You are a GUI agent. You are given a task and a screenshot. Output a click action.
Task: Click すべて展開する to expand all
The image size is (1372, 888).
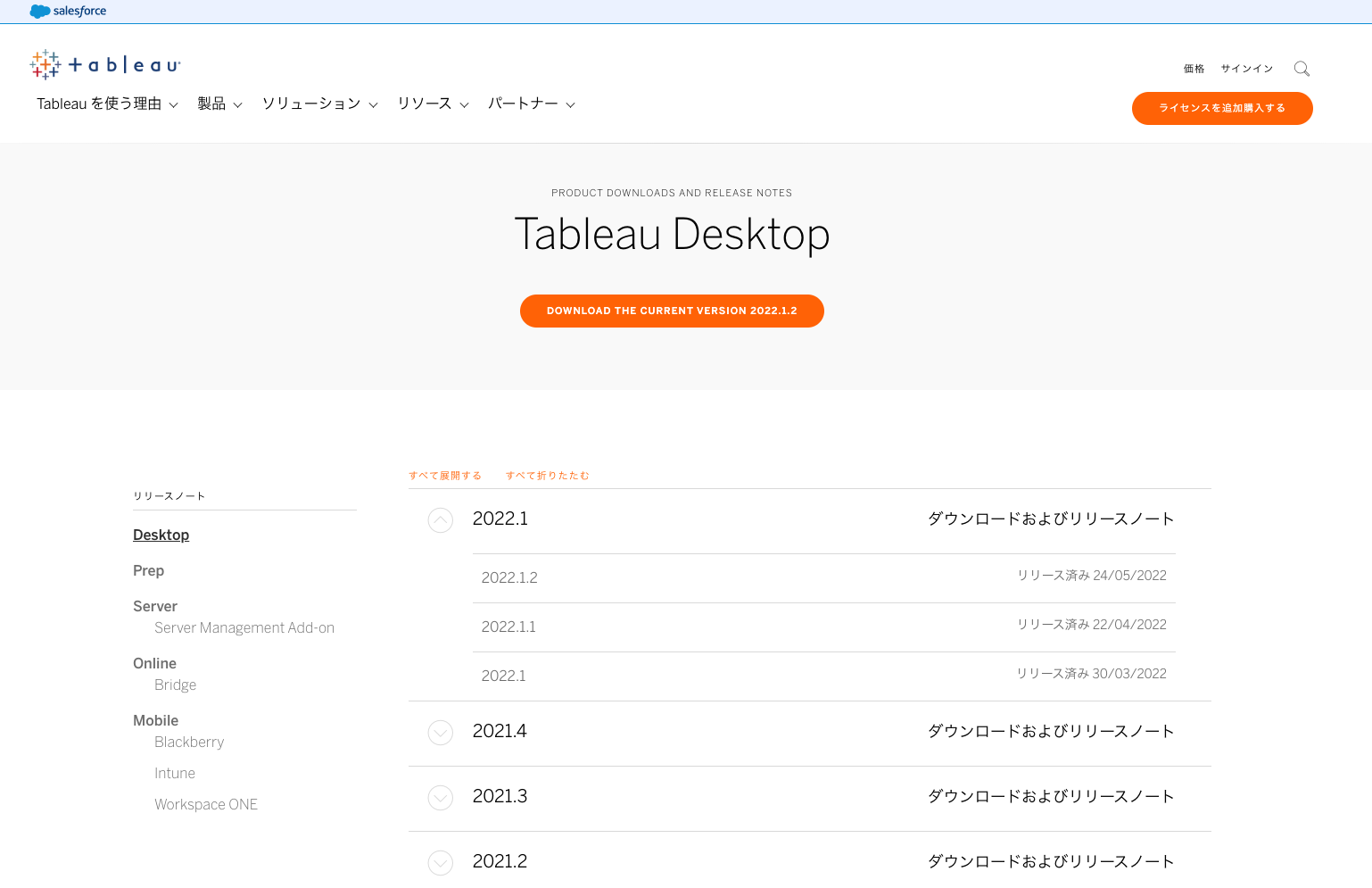coord(445,476)
